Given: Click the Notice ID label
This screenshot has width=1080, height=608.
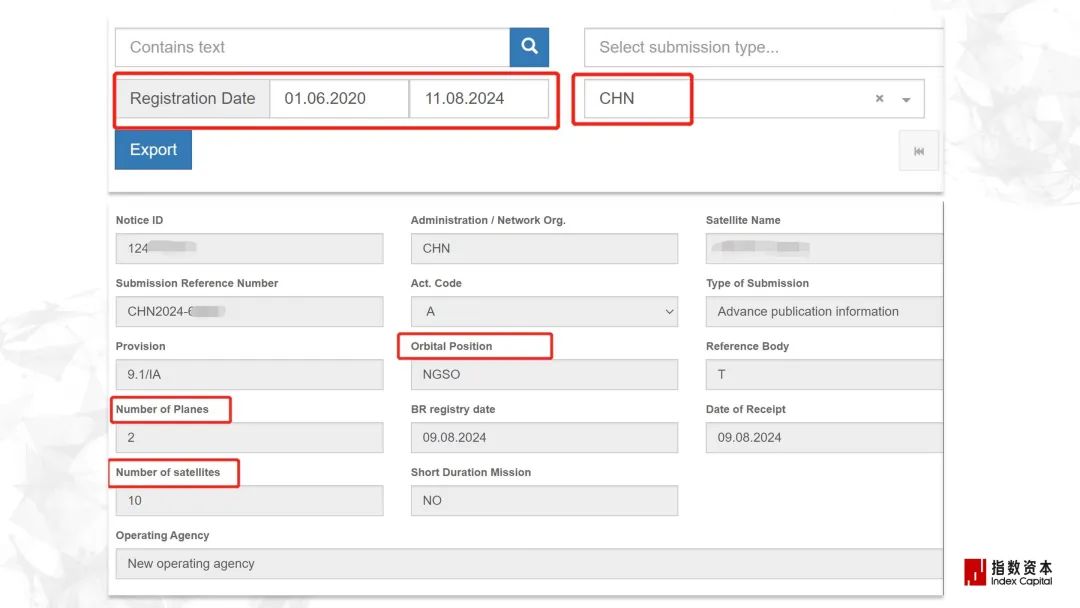Looking at the screenshot, I should coord(139,220).
